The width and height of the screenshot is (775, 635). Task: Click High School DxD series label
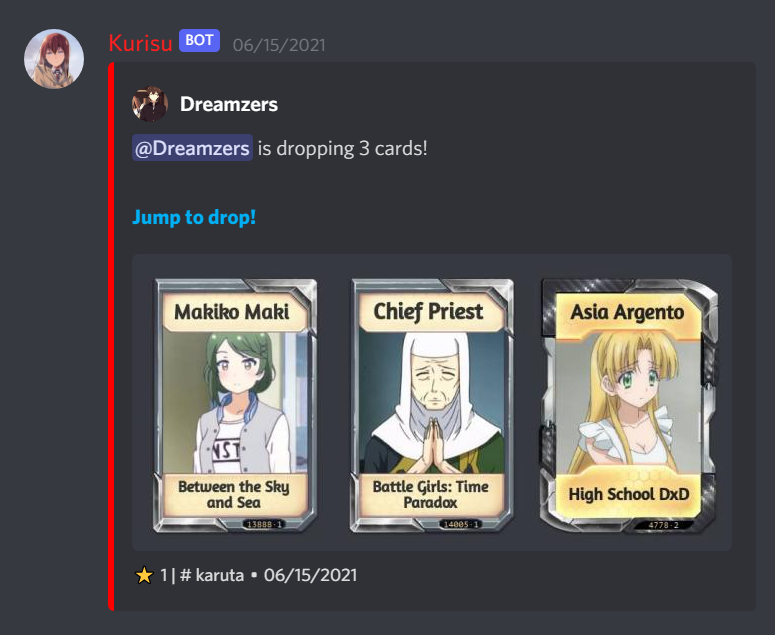click(x=629, y=494)
